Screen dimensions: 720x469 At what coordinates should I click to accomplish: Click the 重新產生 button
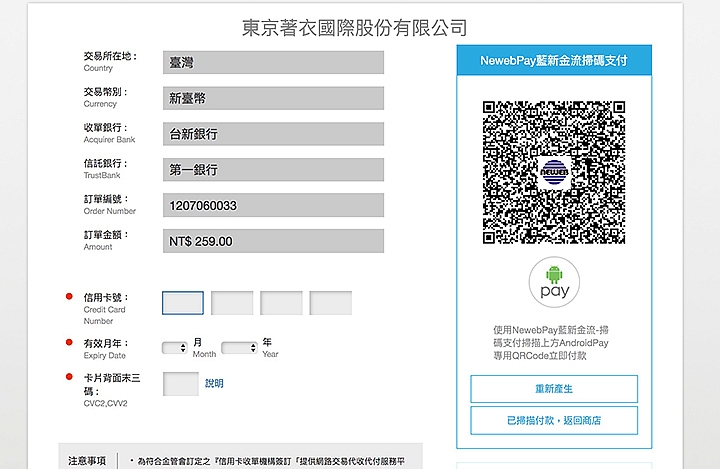[554, 389]
